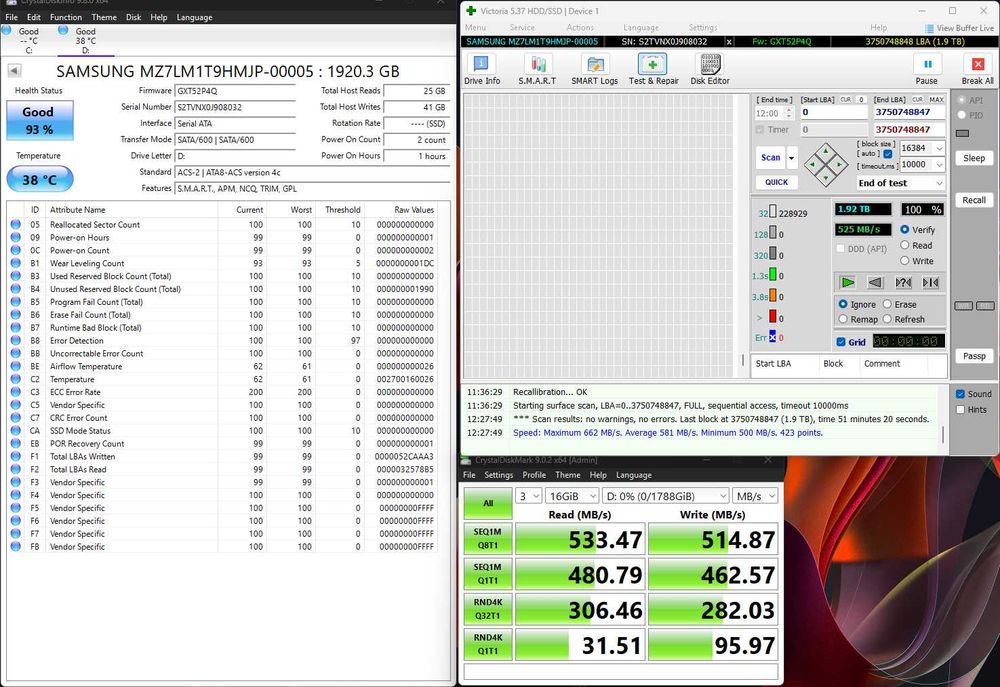Click the End LBA 3750748847 field
Image resolution: width=1000 pixels, height=687 pixels.
click(908, 112)
